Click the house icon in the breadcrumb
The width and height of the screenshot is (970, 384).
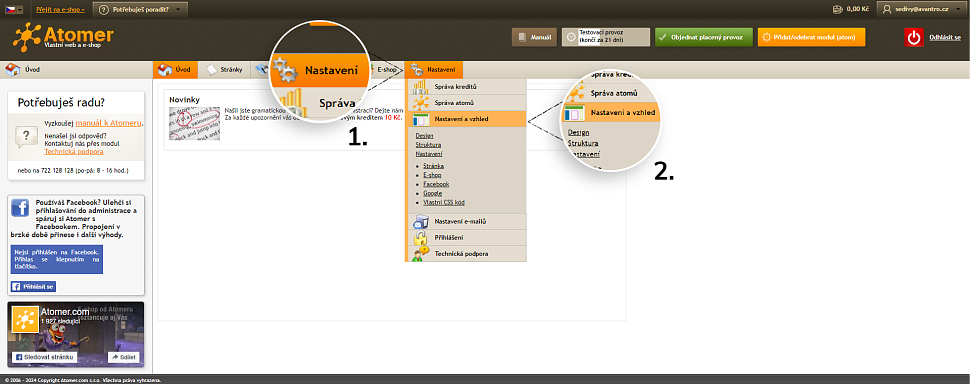[x=12, y=69]
